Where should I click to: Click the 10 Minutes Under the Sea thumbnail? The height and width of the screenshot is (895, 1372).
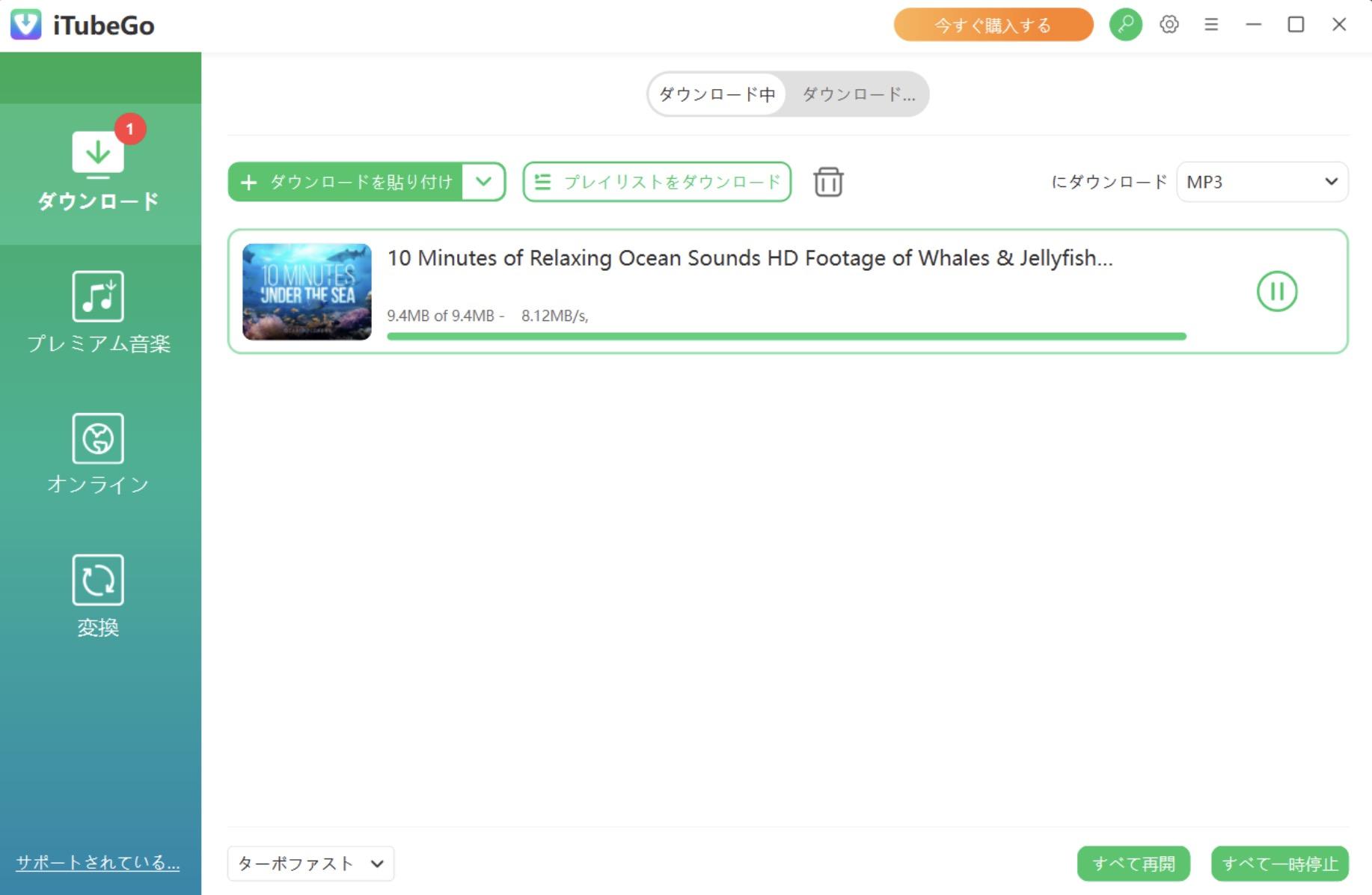pos(307,291)
